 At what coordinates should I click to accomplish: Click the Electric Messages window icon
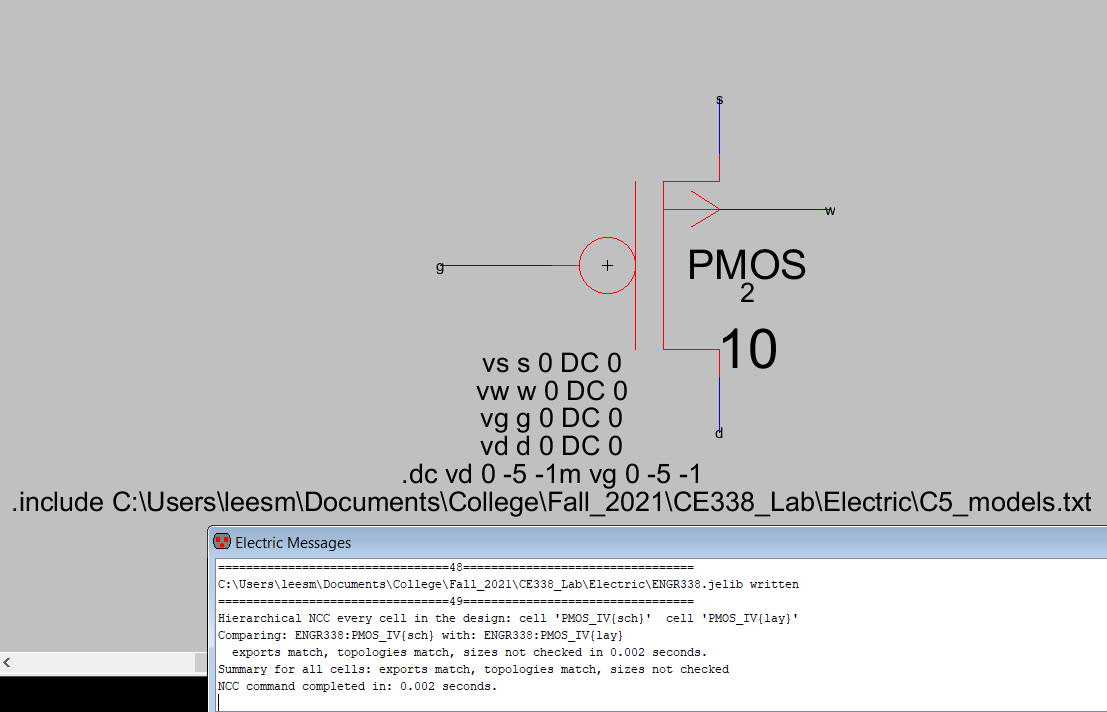[222, 542]
